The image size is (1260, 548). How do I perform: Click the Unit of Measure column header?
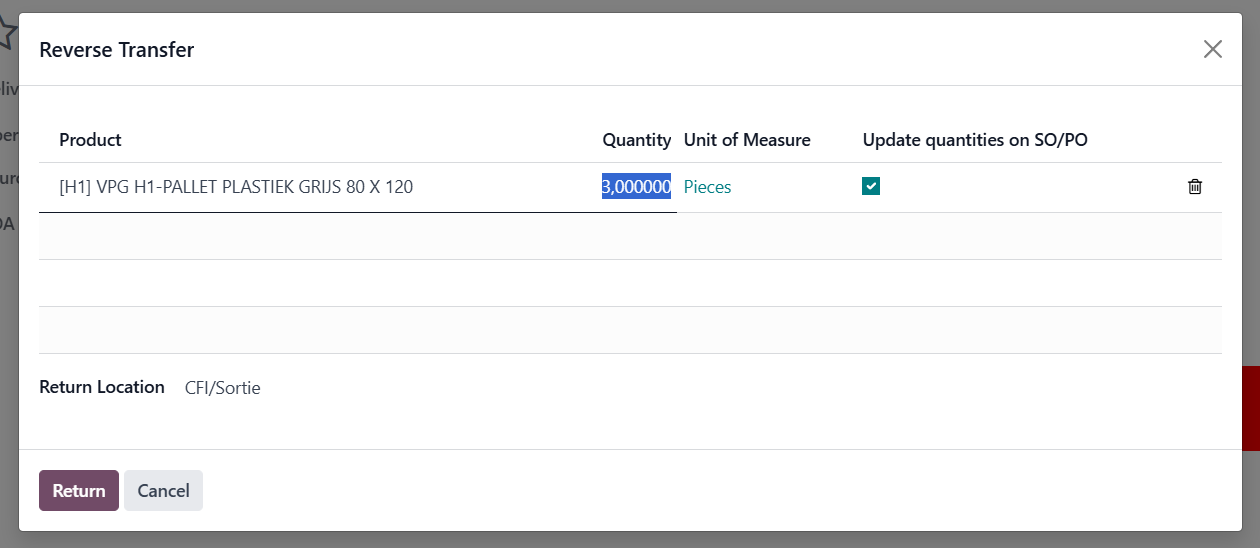(746, 140)
